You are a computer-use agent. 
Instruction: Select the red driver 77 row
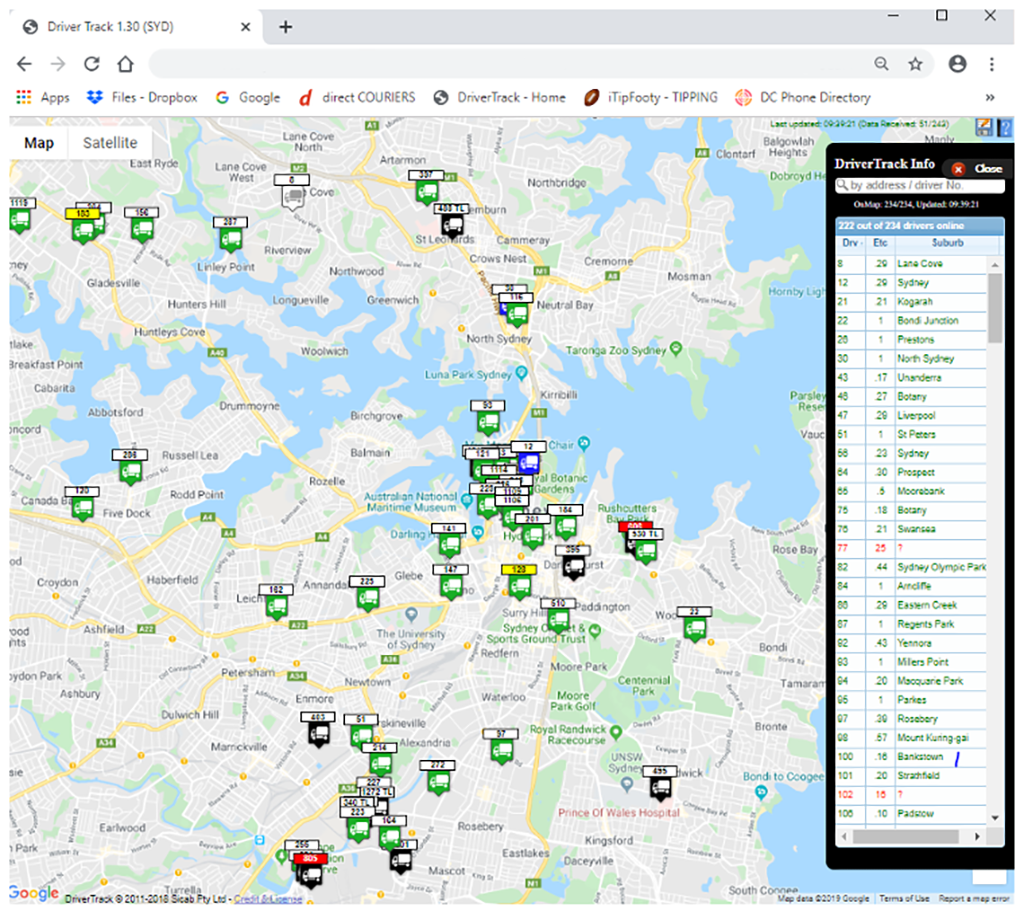tap(911, 549)
